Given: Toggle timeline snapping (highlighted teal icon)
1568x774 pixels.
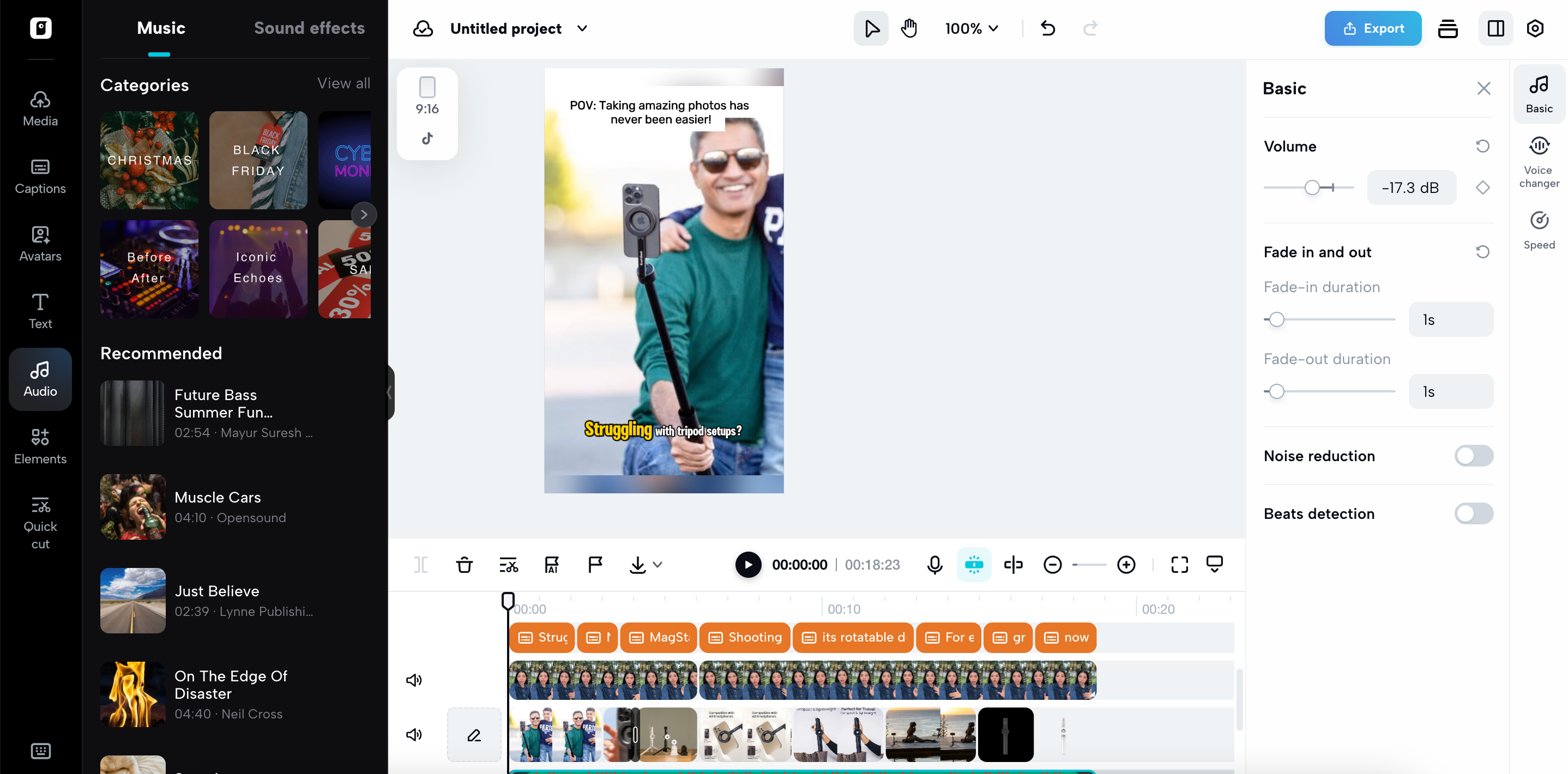Looking at the screenshot, I should pos(974,565).
